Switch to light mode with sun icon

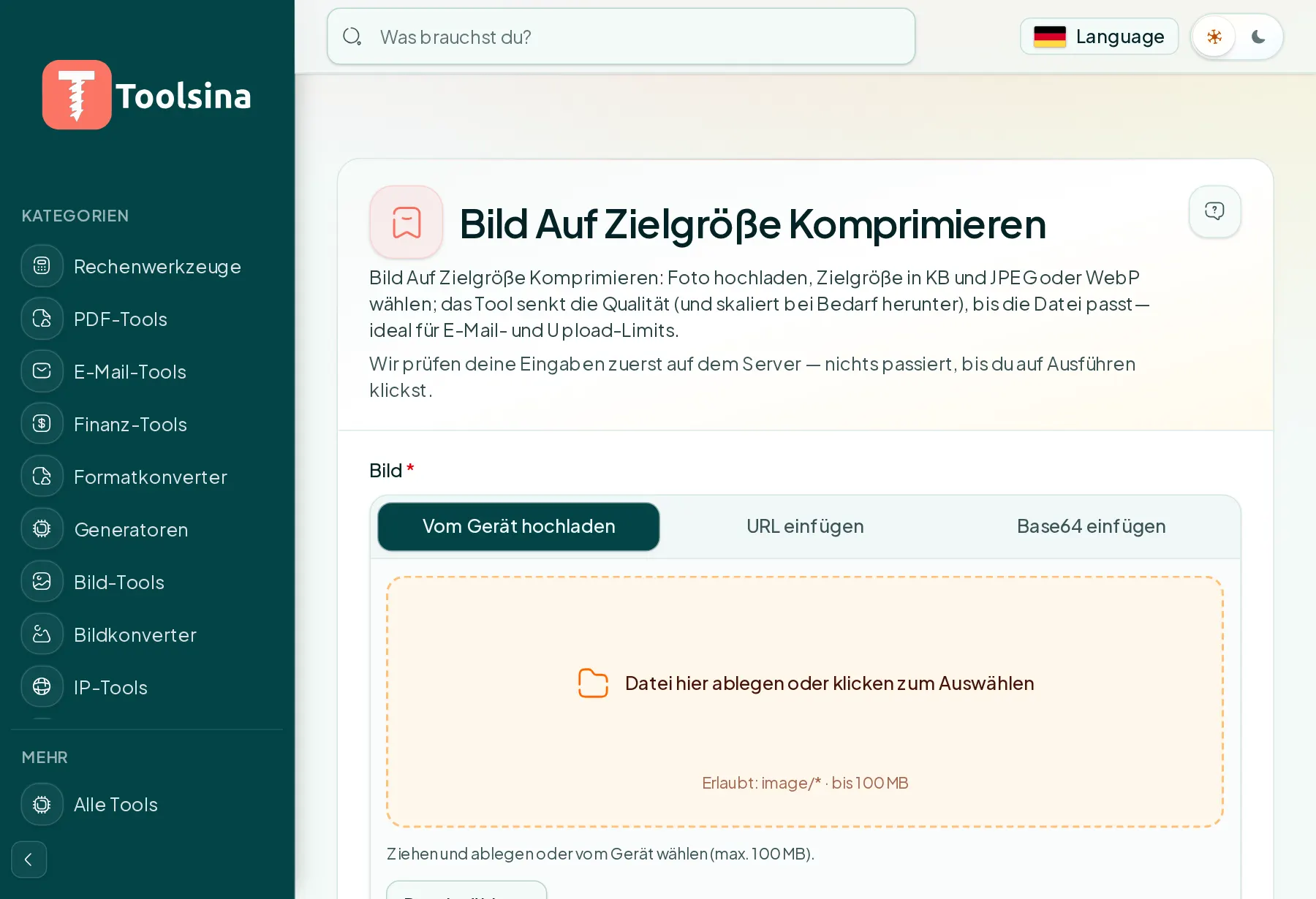point(1214,37)
